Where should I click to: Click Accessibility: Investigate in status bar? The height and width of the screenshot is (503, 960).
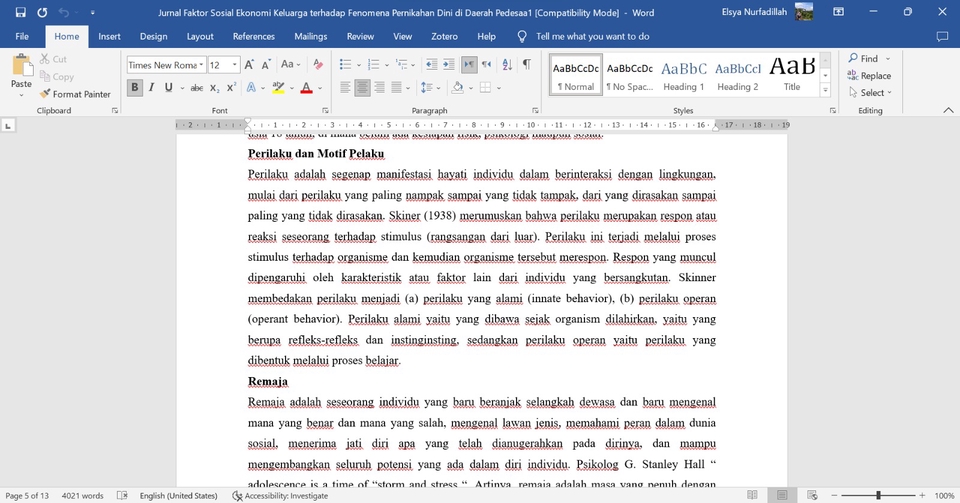click(x=280, y=496)
